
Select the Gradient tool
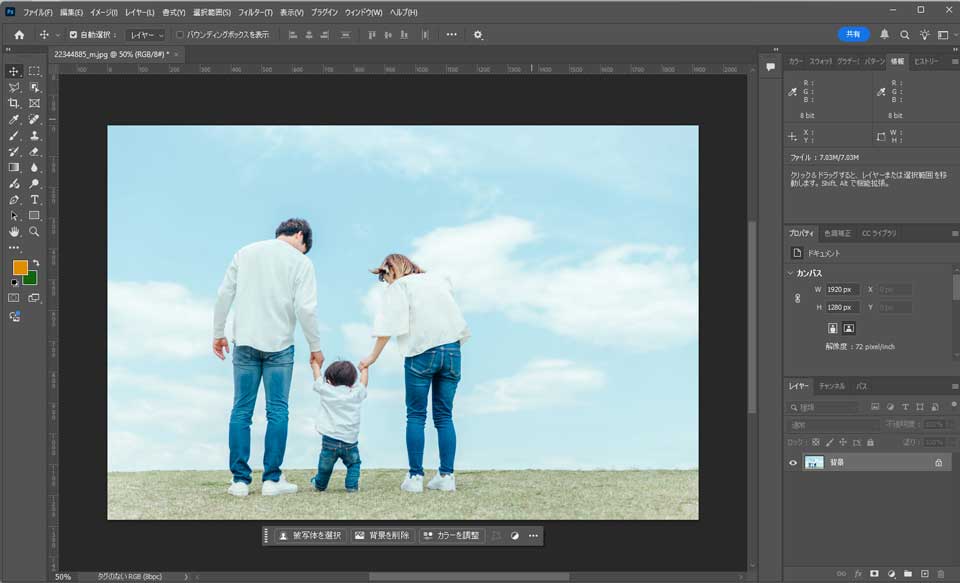pos(14,167)
